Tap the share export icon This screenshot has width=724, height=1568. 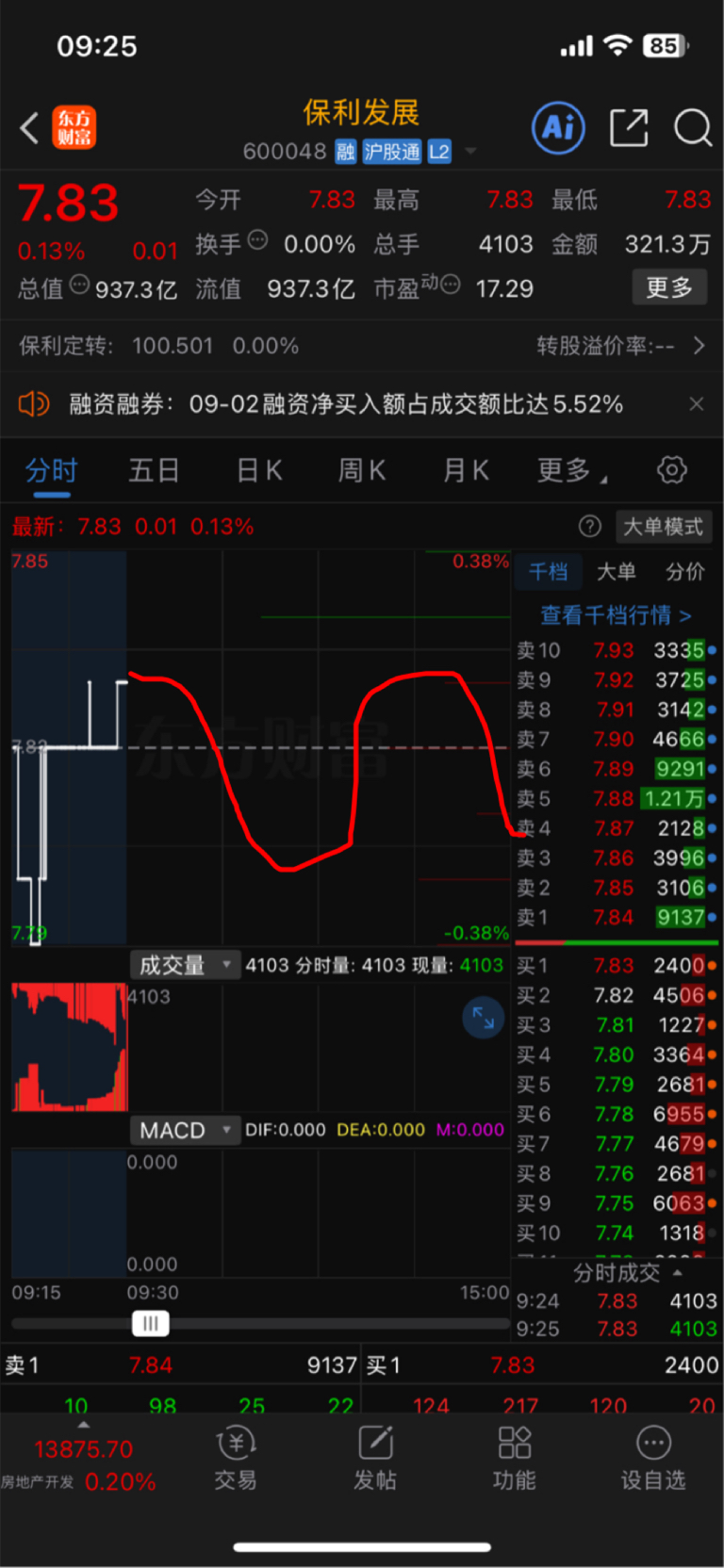[629, 127]
